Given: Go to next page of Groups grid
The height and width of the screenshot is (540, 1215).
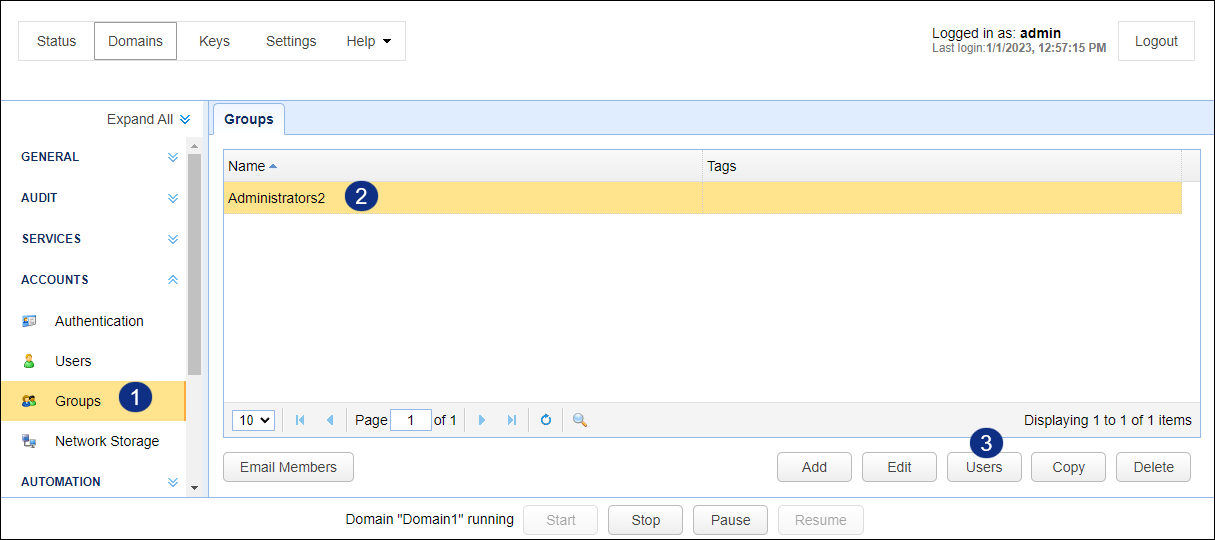Looking at the screenshot, I should point(482,420).
